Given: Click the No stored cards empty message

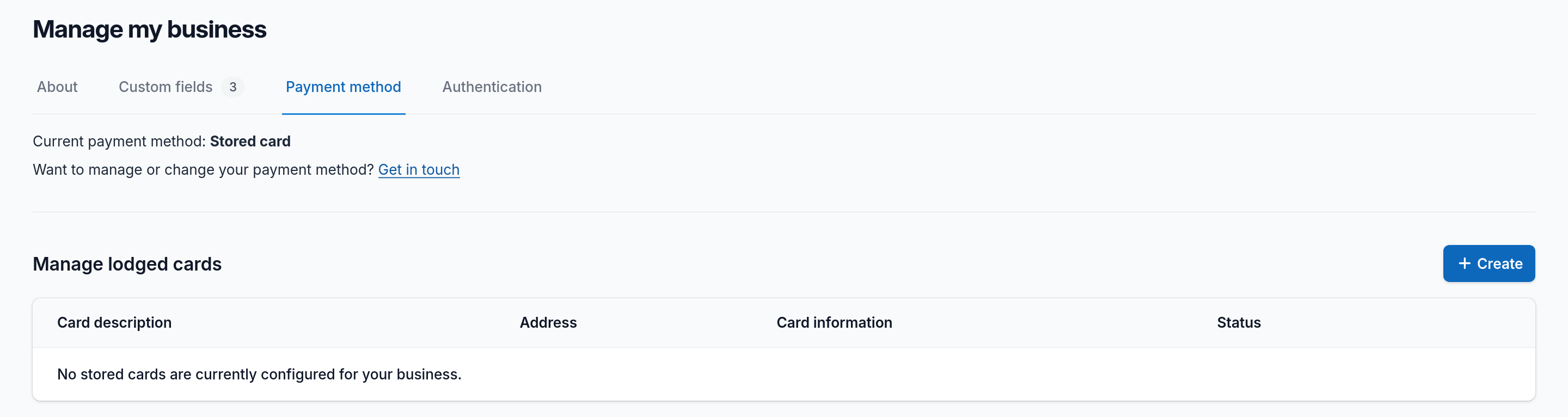Looking at the screenshot, I should 259,375.
